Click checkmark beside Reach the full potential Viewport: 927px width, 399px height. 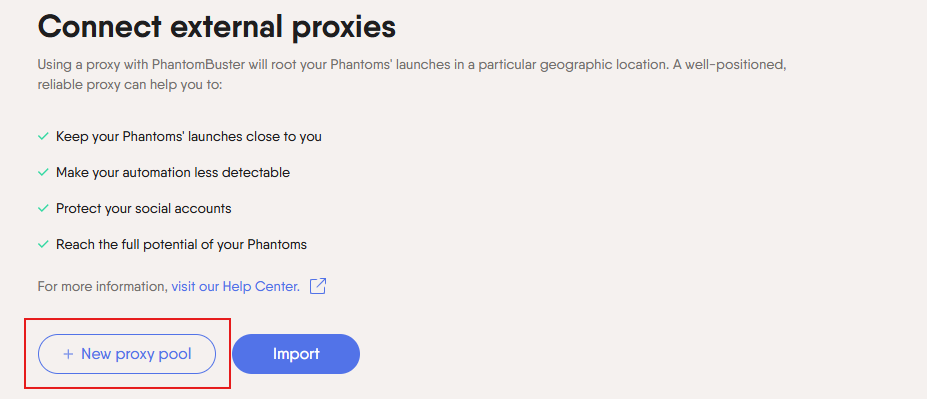coord(43,244)
